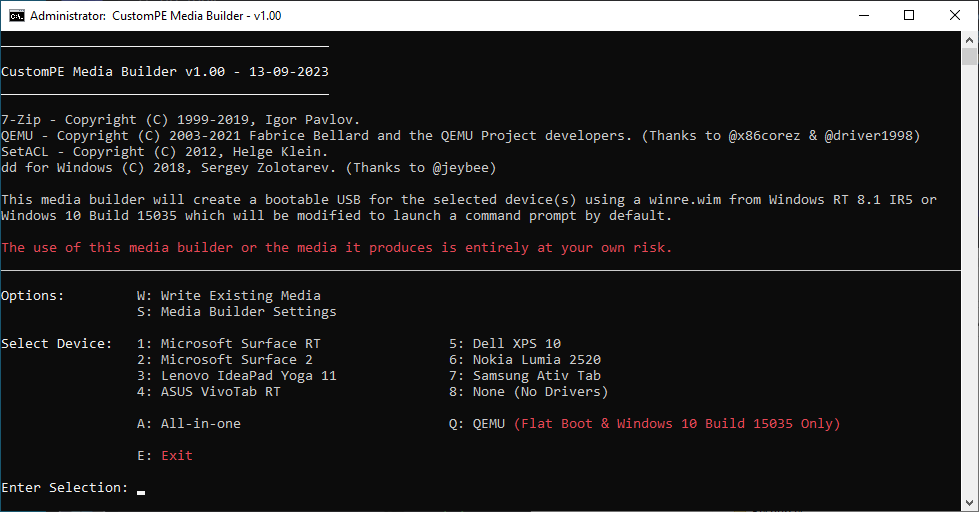Click the scrollbar down arrow
Image resolution: width=979 pixels, height=512 pixels.
[x=970, y=503]
